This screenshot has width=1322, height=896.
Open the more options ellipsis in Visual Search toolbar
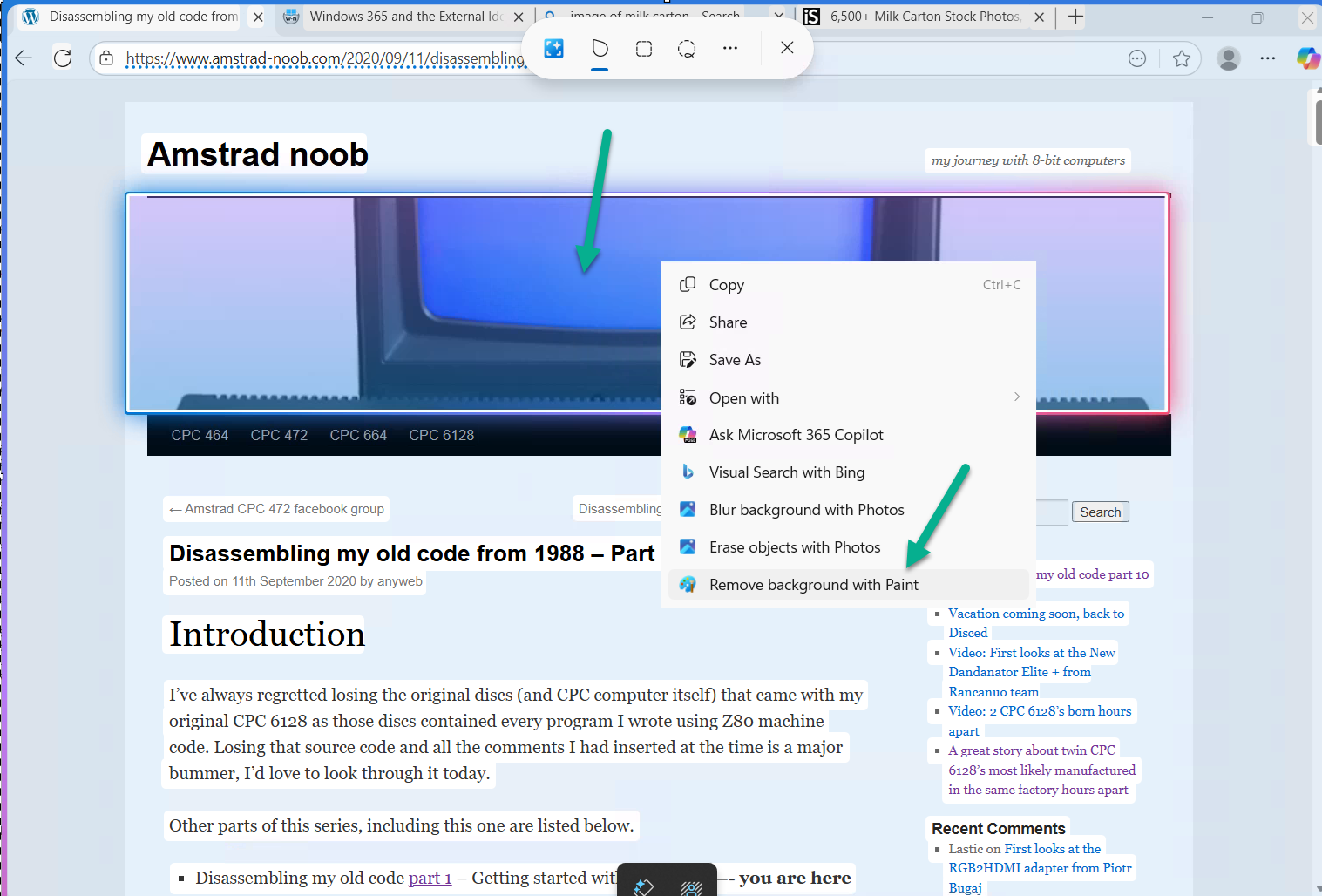(730, 48)
